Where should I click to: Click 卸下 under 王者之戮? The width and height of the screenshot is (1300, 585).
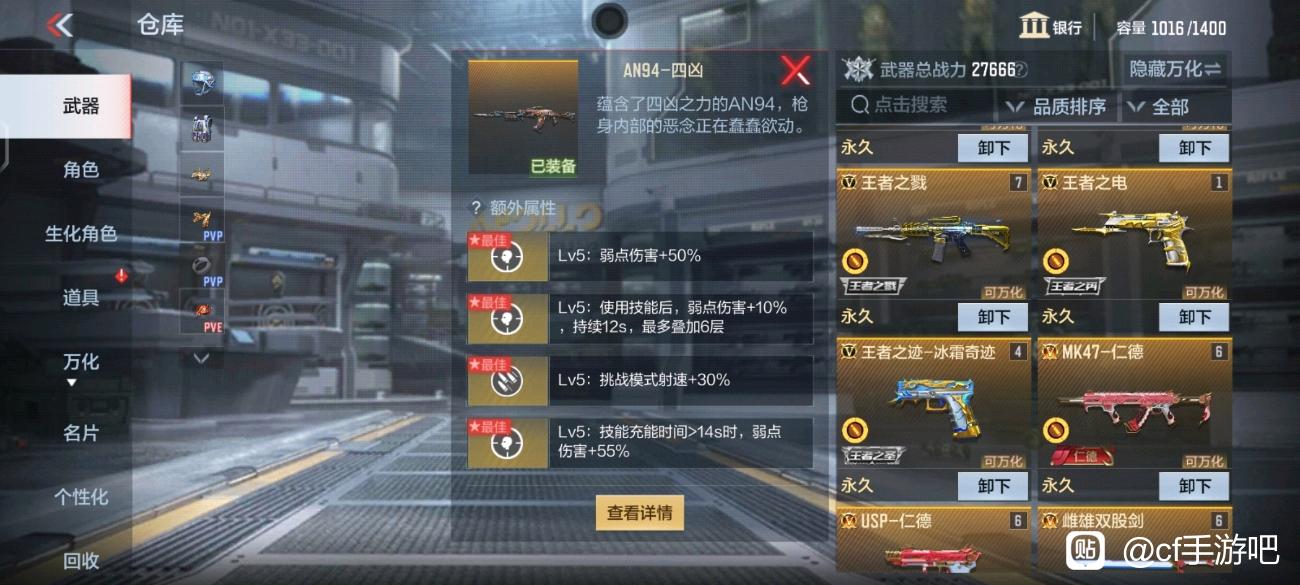coord(993,317)
